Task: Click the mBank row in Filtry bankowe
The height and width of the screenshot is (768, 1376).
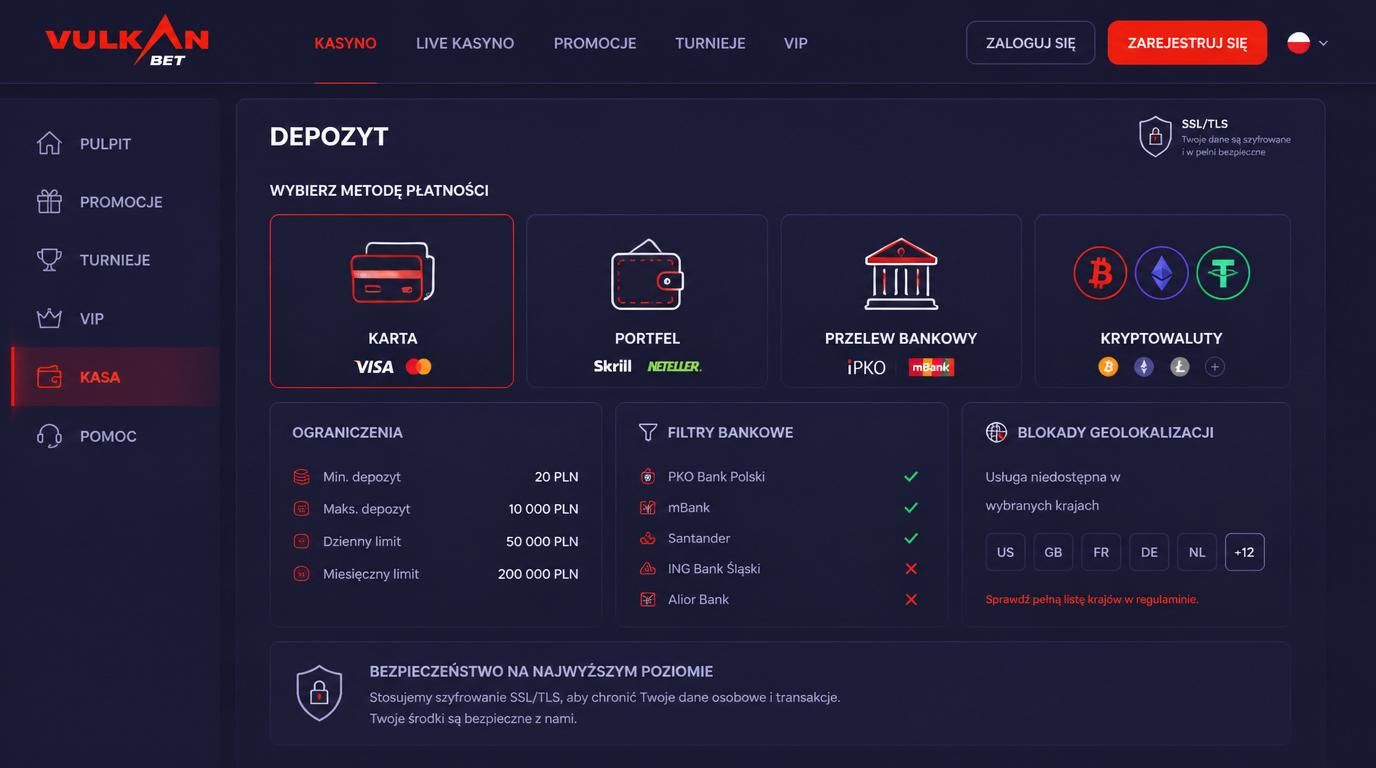Action: coord(779,508)
